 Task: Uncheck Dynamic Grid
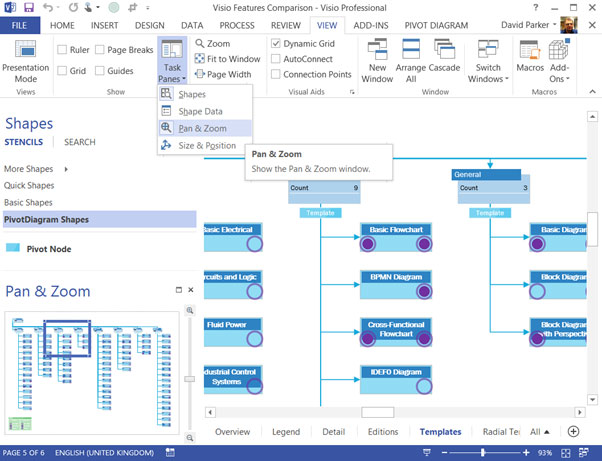[276, 43]
